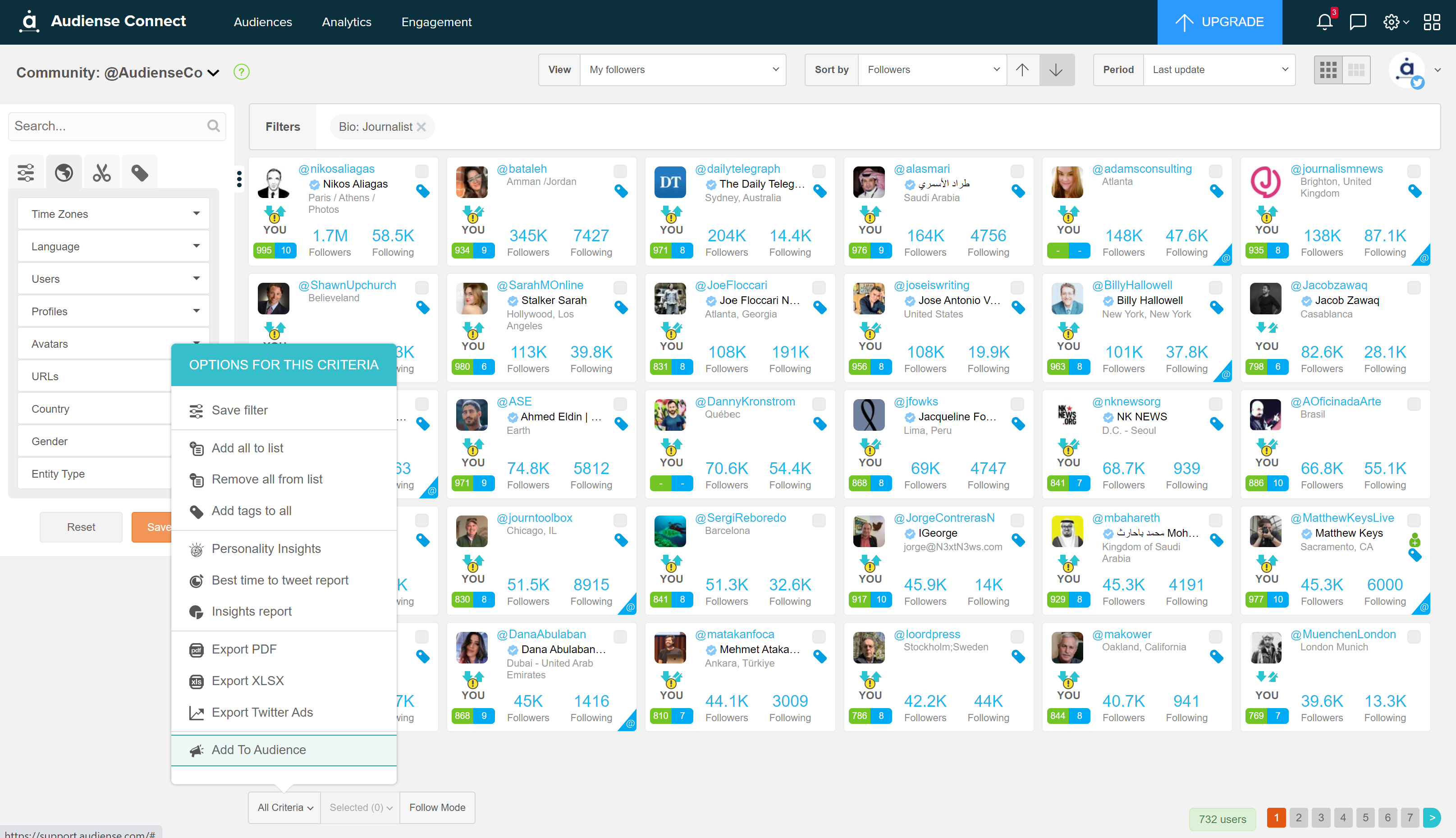Go to results page 2
Screen dimensions: 1456x838
click(x=1298, y=817)
